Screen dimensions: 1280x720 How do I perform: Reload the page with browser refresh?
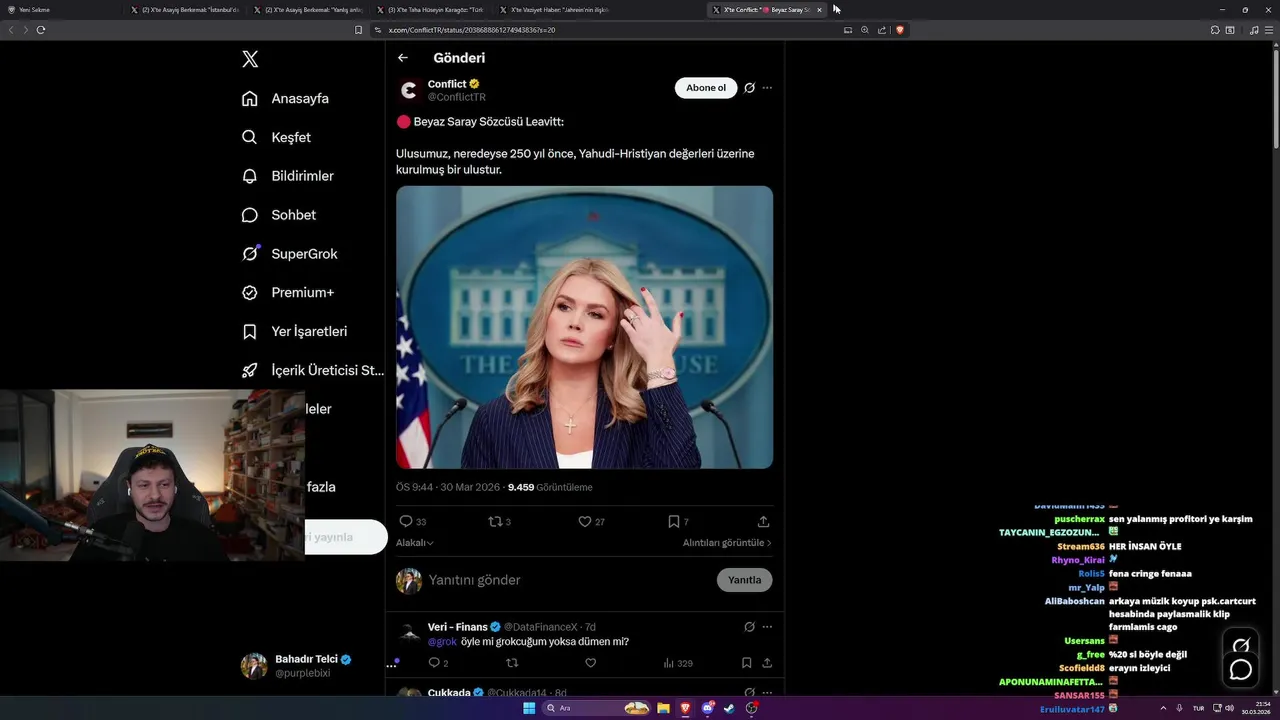tap(41, 30)
